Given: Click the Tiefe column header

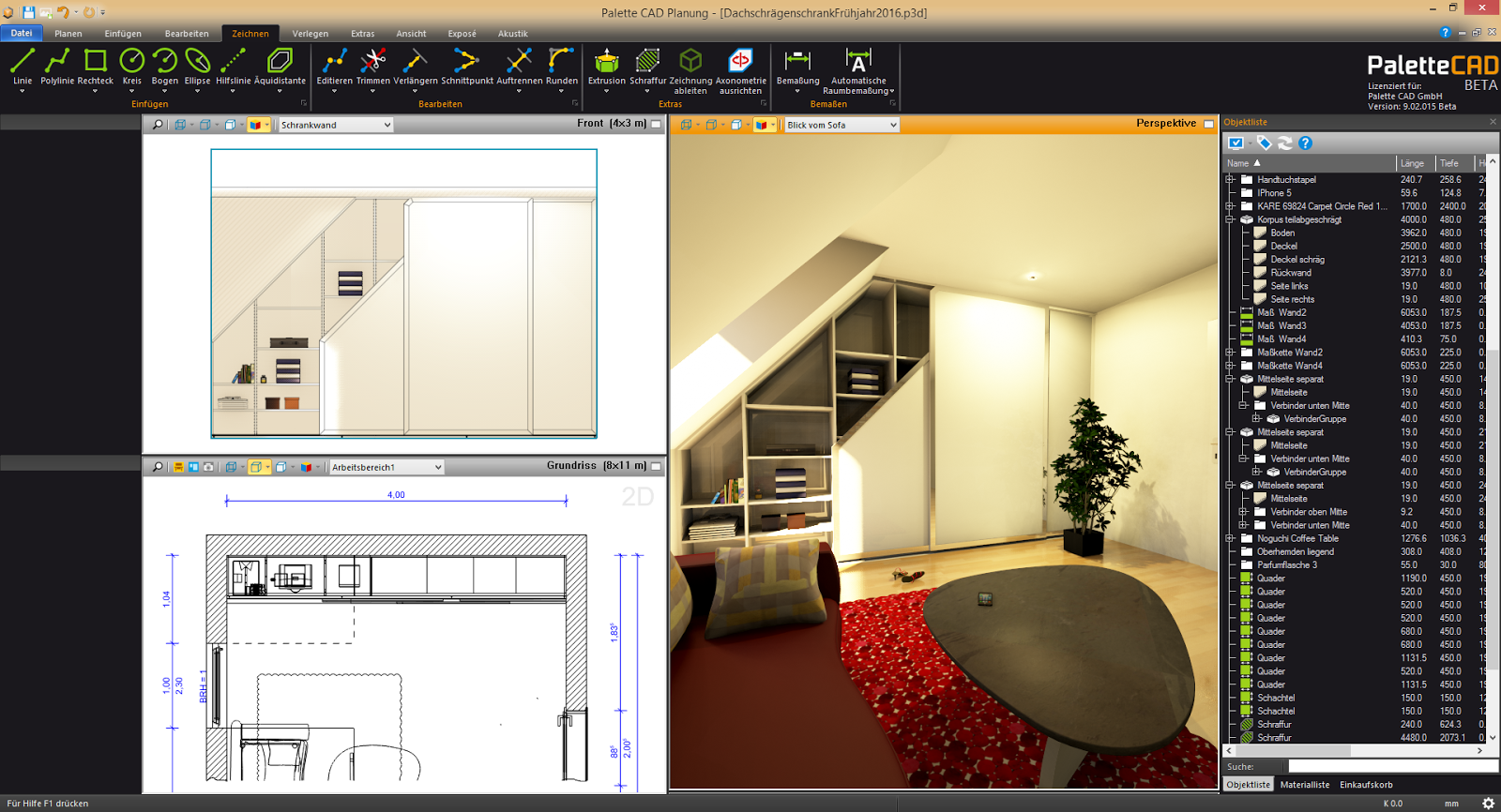Looking at the screenshot, I should click(x=1454, y=163).
